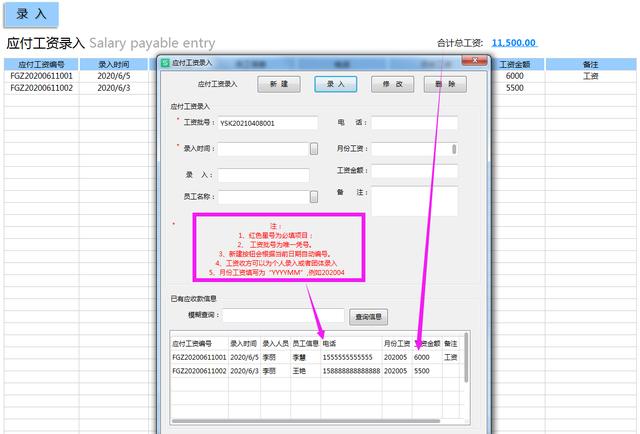Click salary cell 5500 in the background sheet
The image size is (640, 434).
coord(514,88)
